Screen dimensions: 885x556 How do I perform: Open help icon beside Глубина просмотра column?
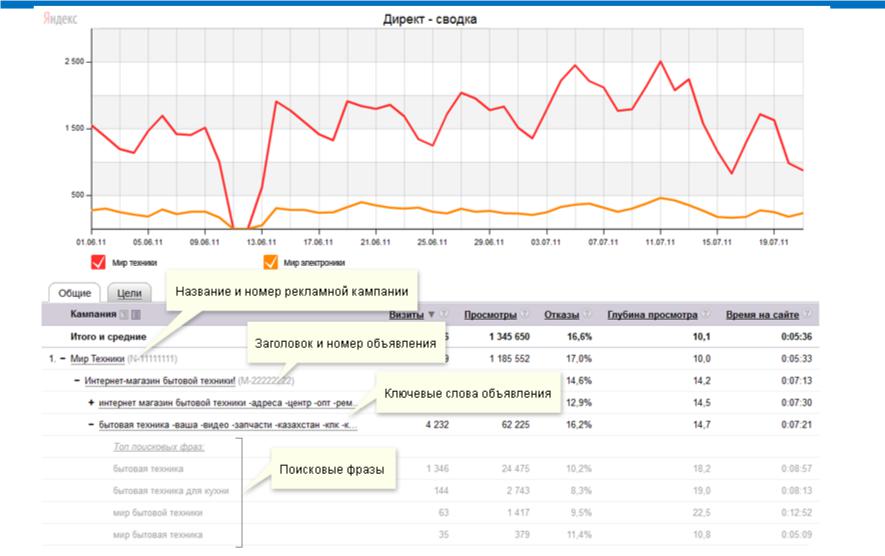(706, 314)
